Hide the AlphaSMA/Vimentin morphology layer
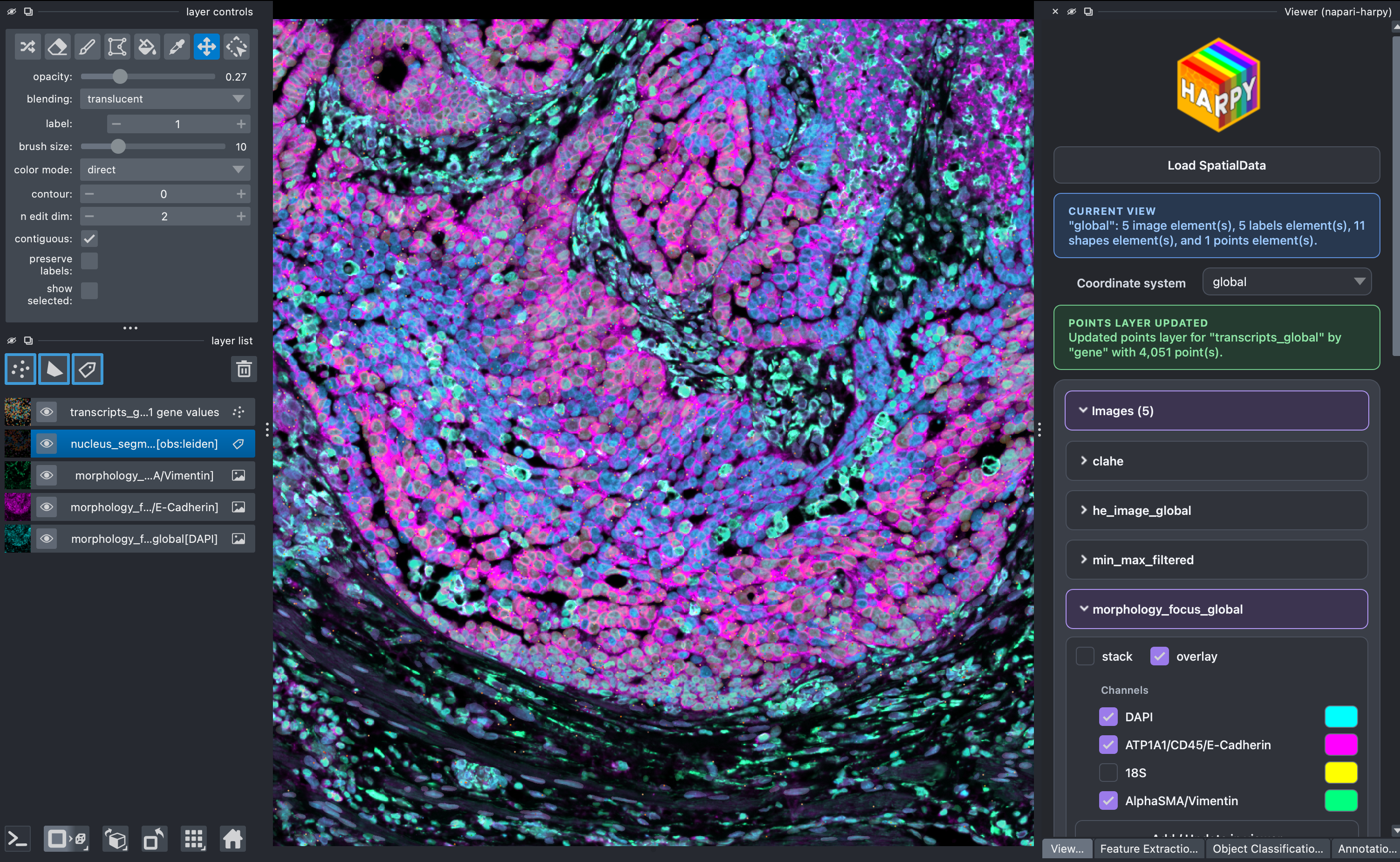 47,475
